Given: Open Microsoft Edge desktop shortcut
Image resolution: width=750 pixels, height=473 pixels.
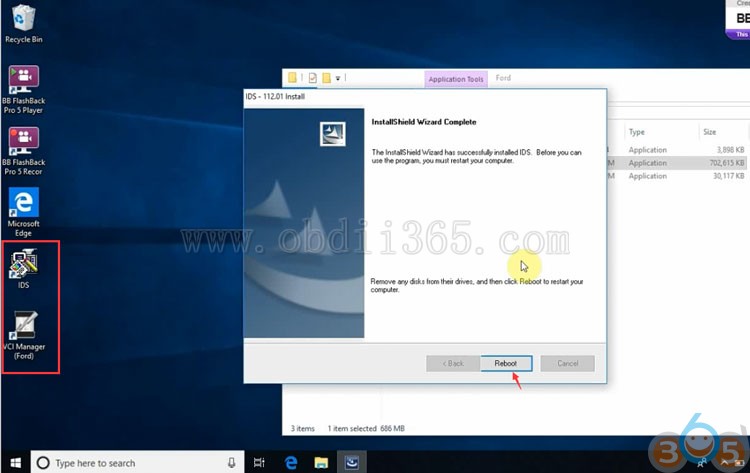Looking at the screenshot, I should pos(23,212).
